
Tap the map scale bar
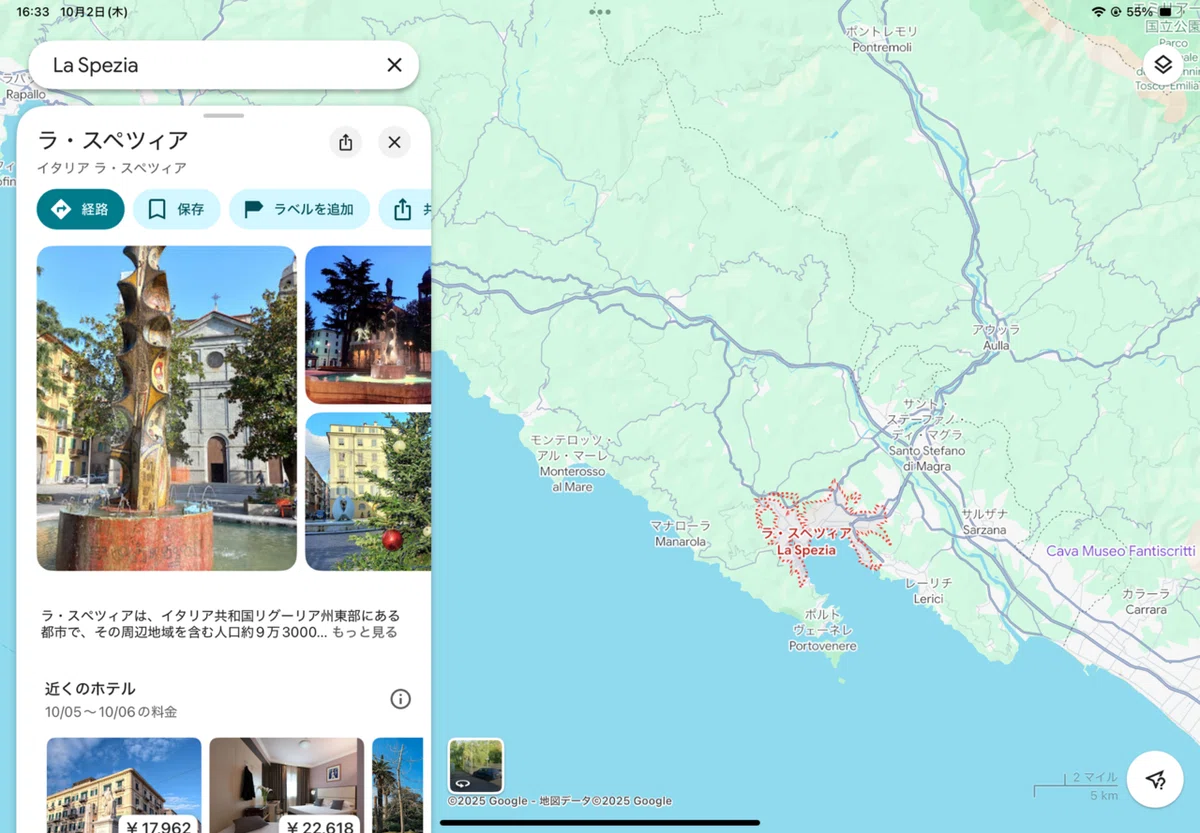[x=1077, y=786]
